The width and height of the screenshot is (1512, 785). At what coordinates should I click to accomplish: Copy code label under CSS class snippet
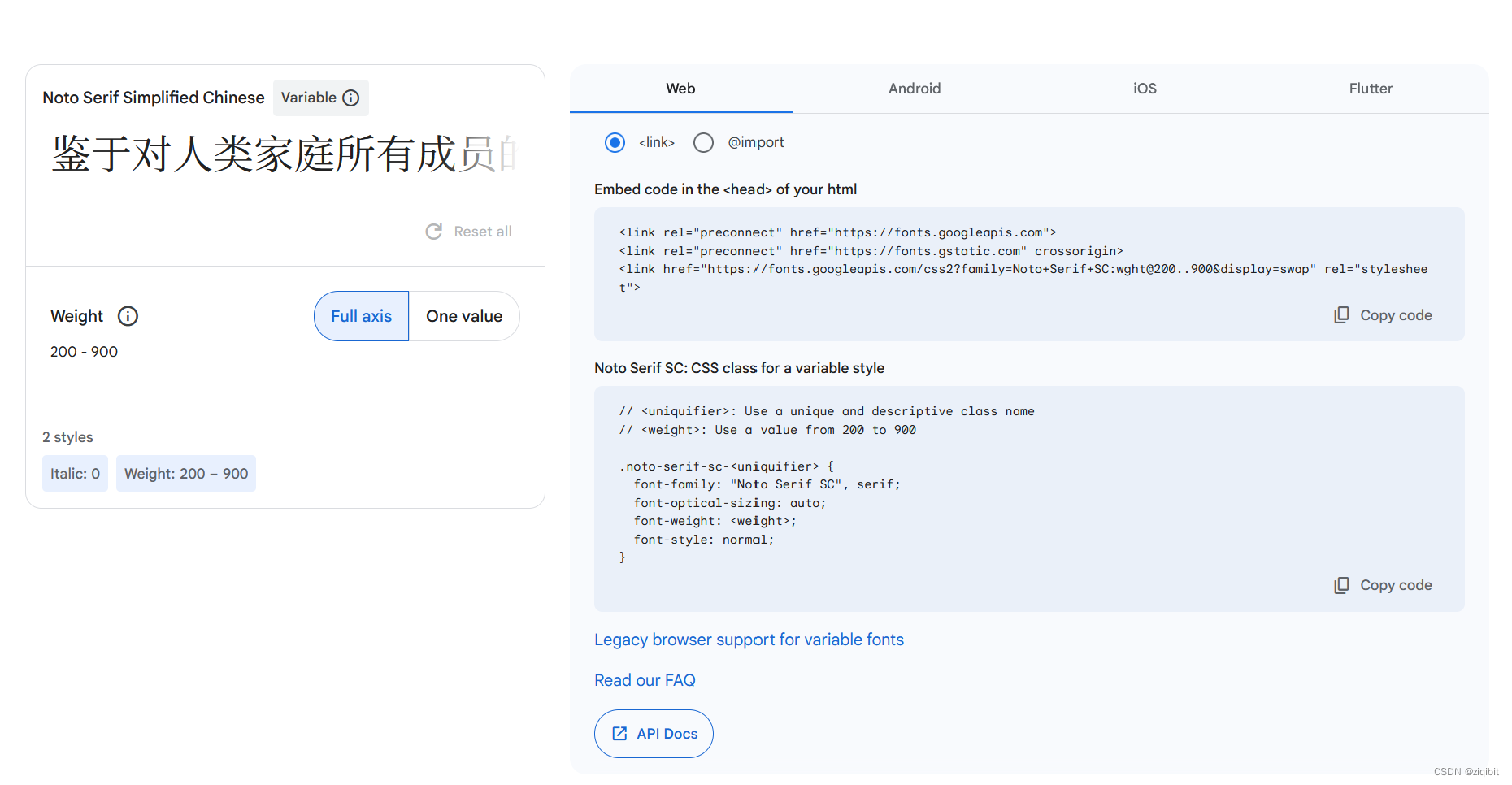(x=1396, y=585)
